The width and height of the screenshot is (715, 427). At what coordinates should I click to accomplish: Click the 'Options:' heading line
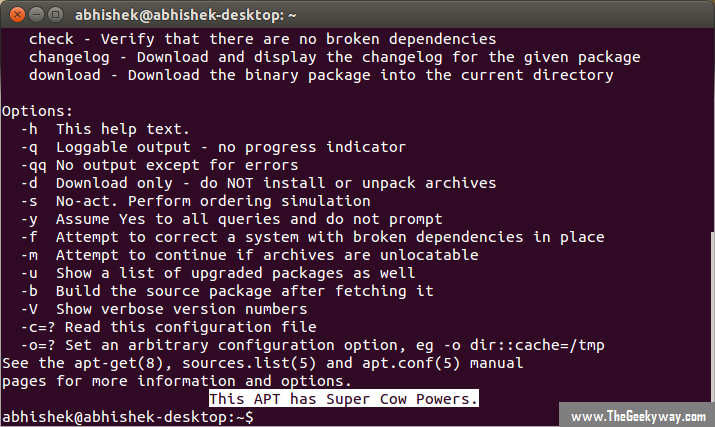pos(39,111)
